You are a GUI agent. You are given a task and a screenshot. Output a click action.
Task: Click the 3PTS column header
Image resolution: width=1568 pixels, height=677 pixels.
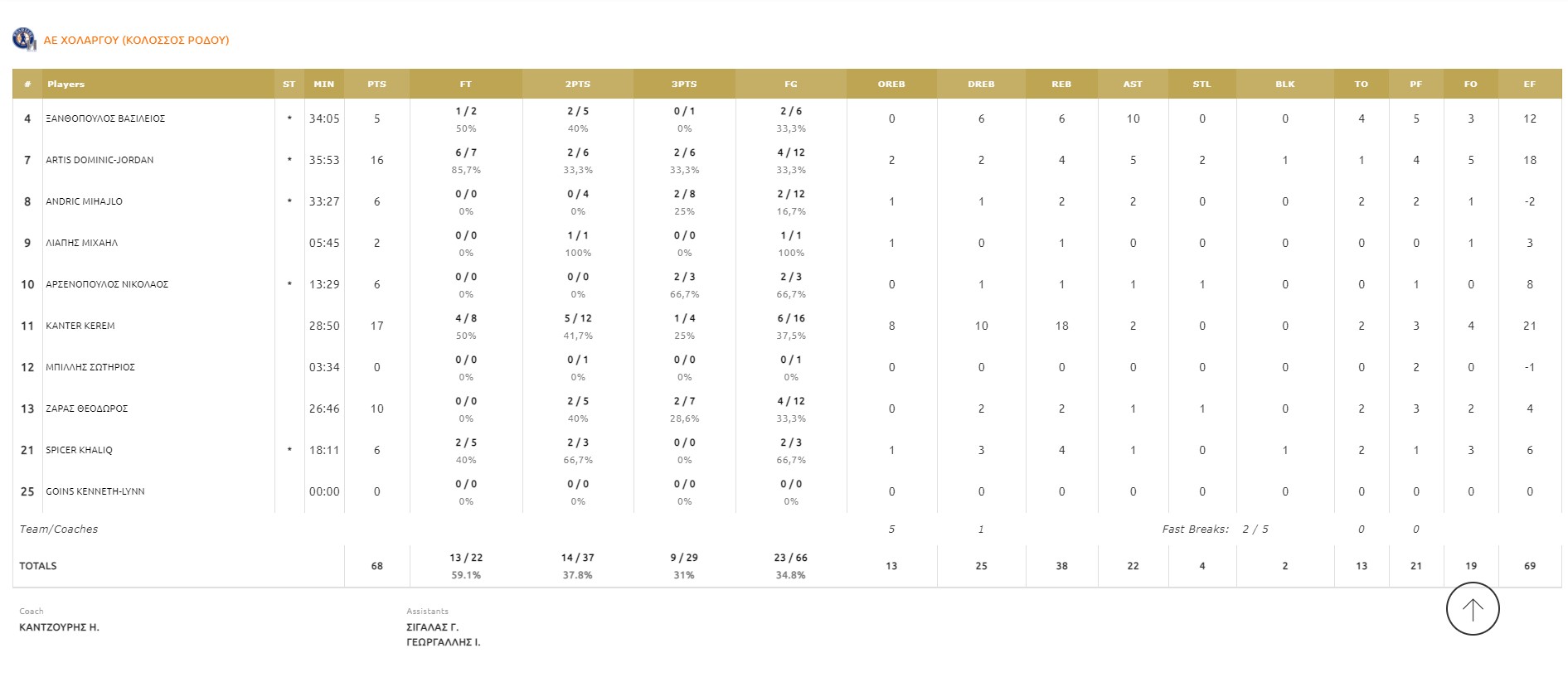point(683,84)
